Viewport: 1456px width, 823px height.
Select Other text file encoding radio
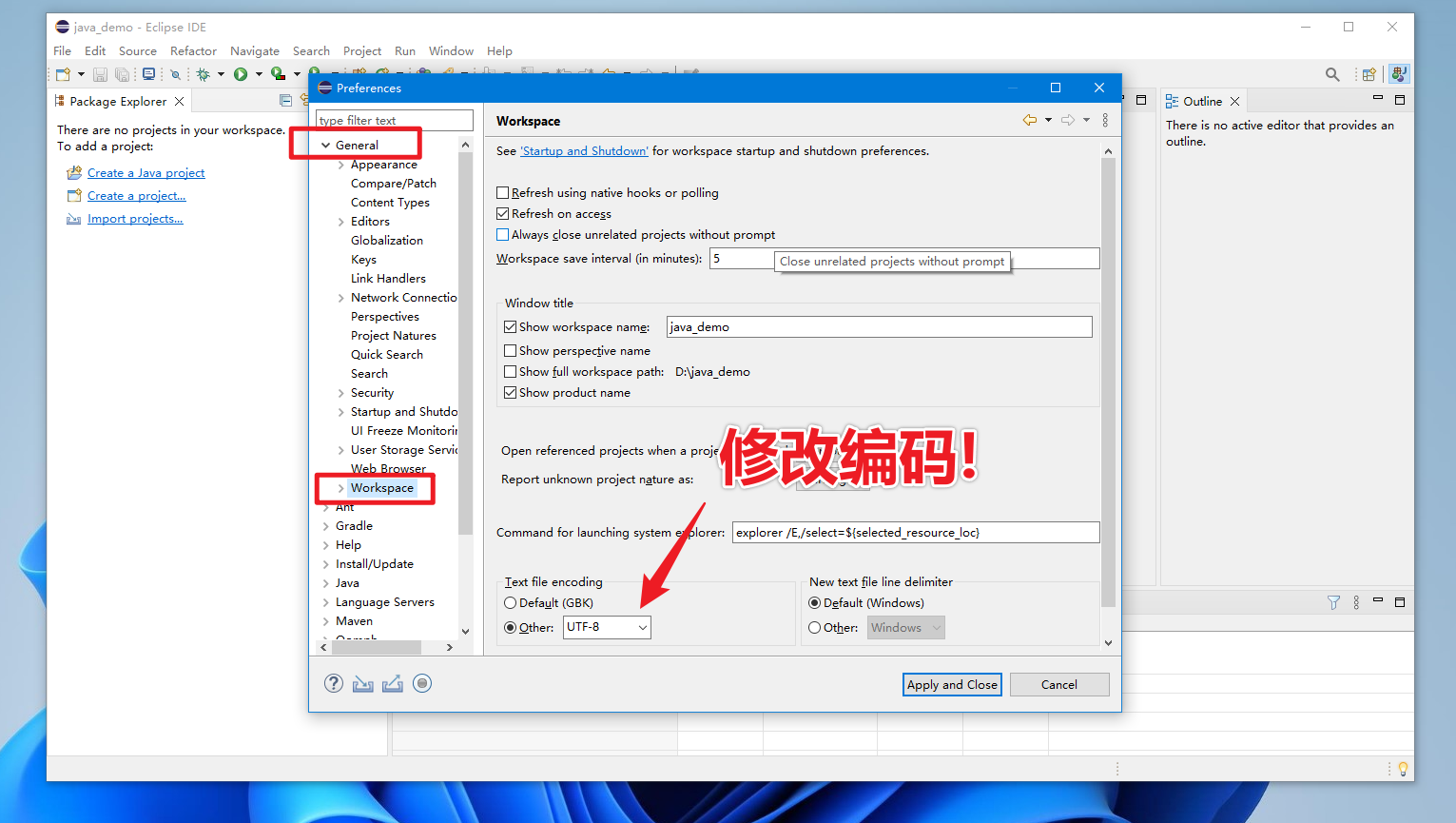(510, 627)
